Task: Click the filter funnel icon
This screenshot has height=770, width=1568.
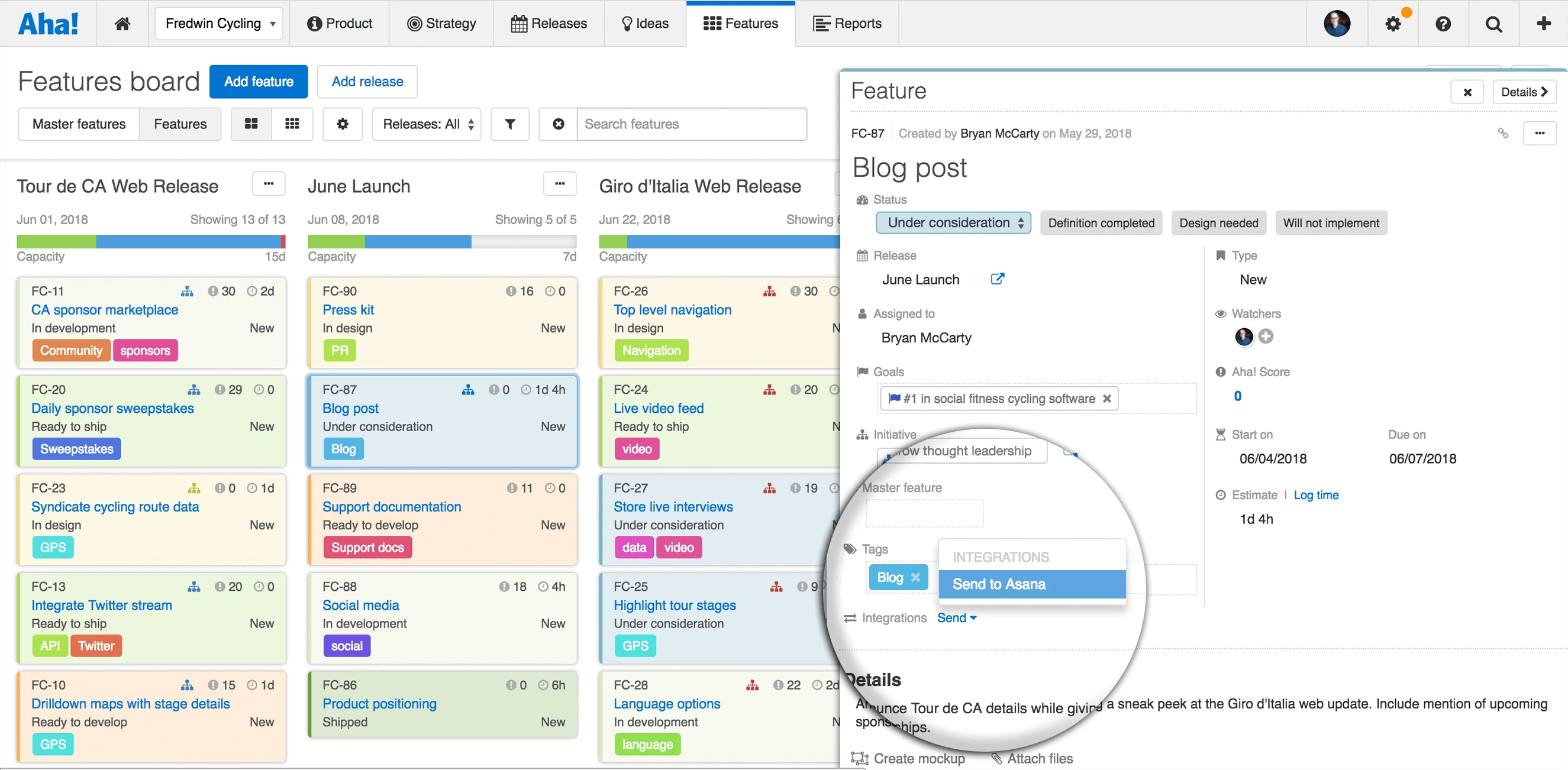Action: click(510, 124)
